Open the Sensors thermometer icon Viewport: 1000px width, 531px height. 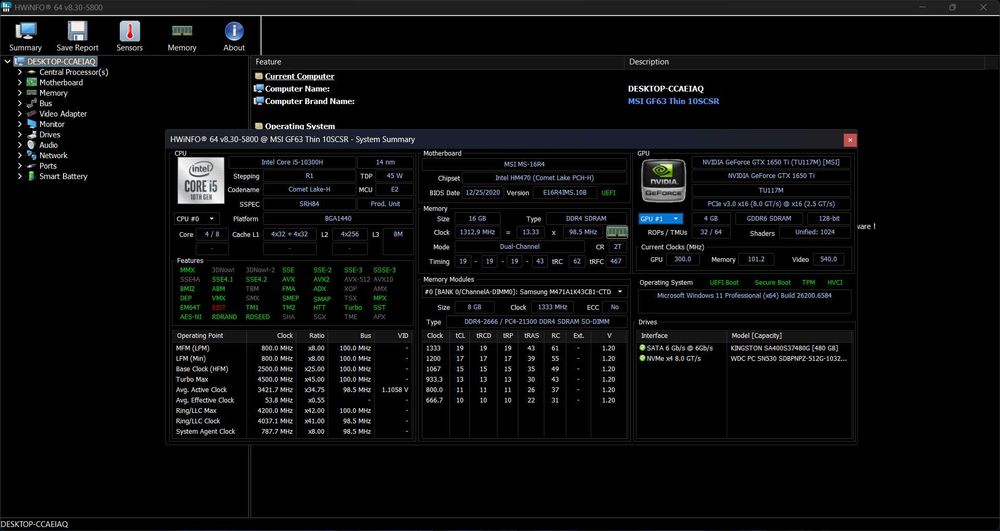[129, 32]
